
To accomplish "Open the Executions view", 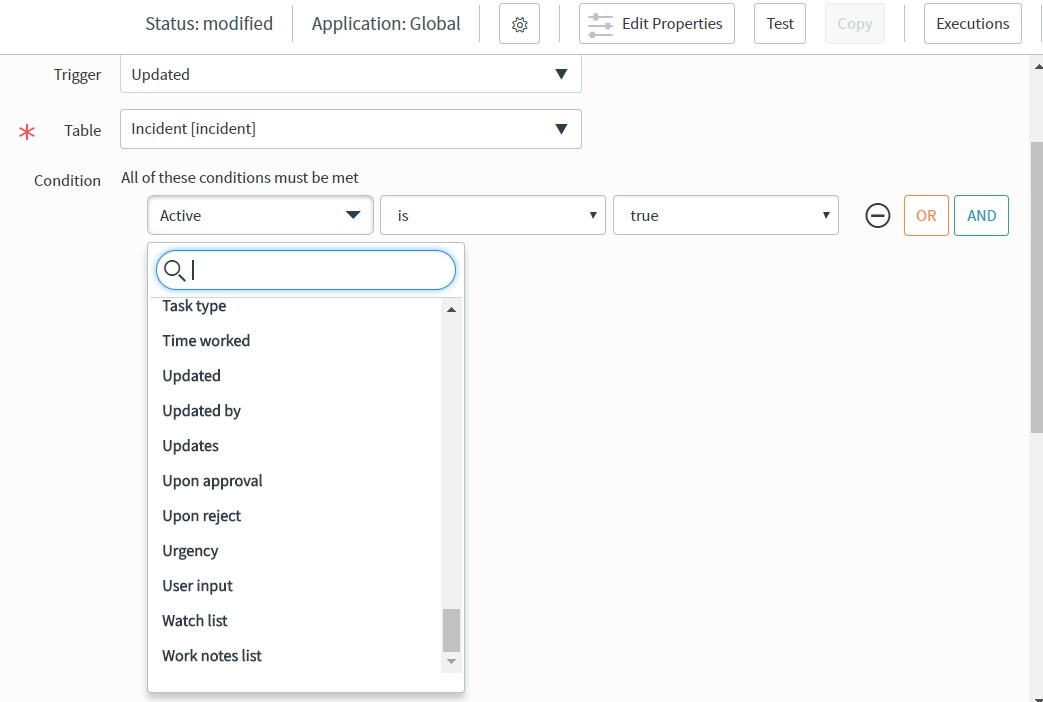I will 971,23.
